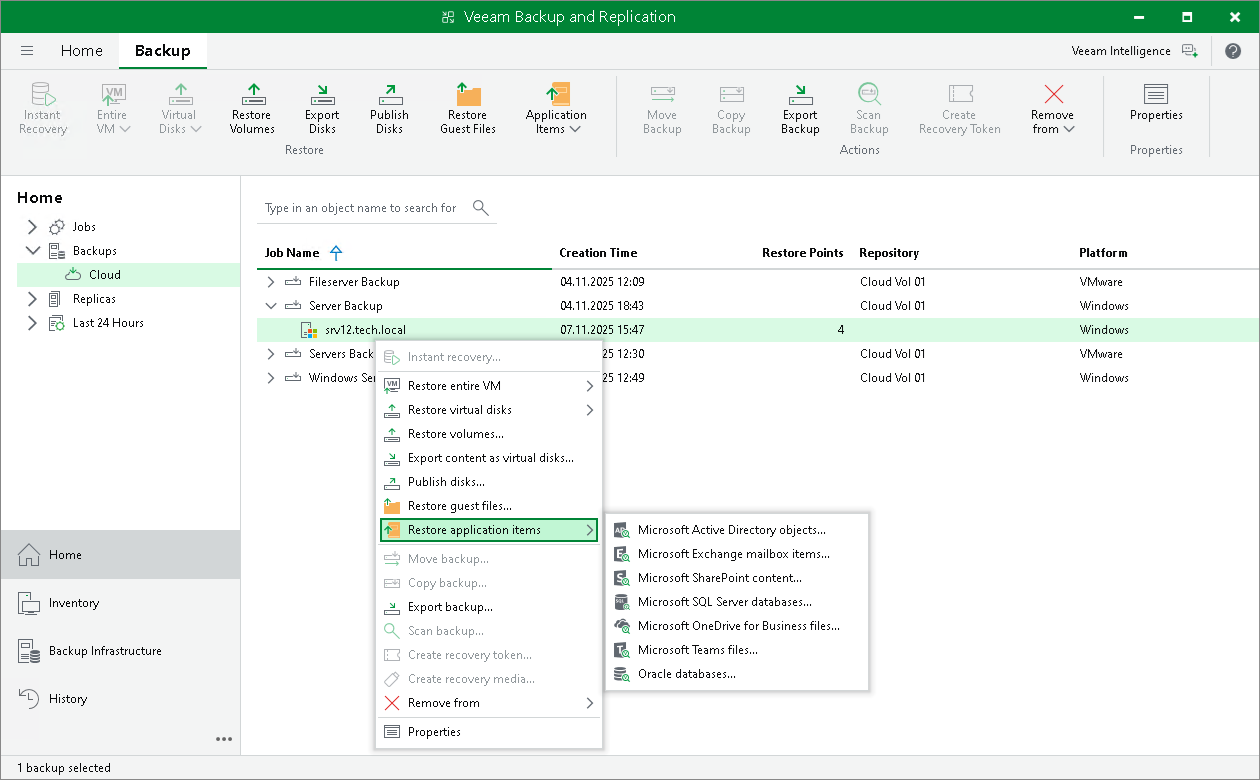Choose Publish disks from context menu
Viewport: 1260px width, 780px height.
pyautogui.click(x=489, y=482)
